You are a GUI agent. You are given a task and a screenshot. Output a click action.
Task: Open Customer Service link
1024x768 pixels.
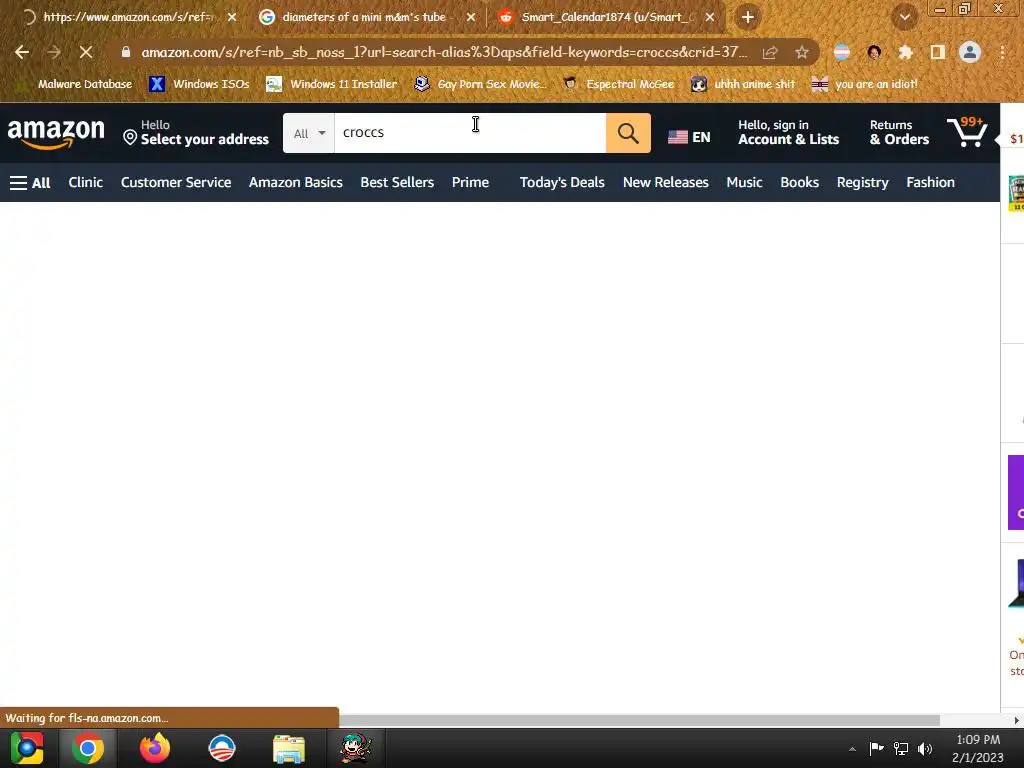coord(176,182)
